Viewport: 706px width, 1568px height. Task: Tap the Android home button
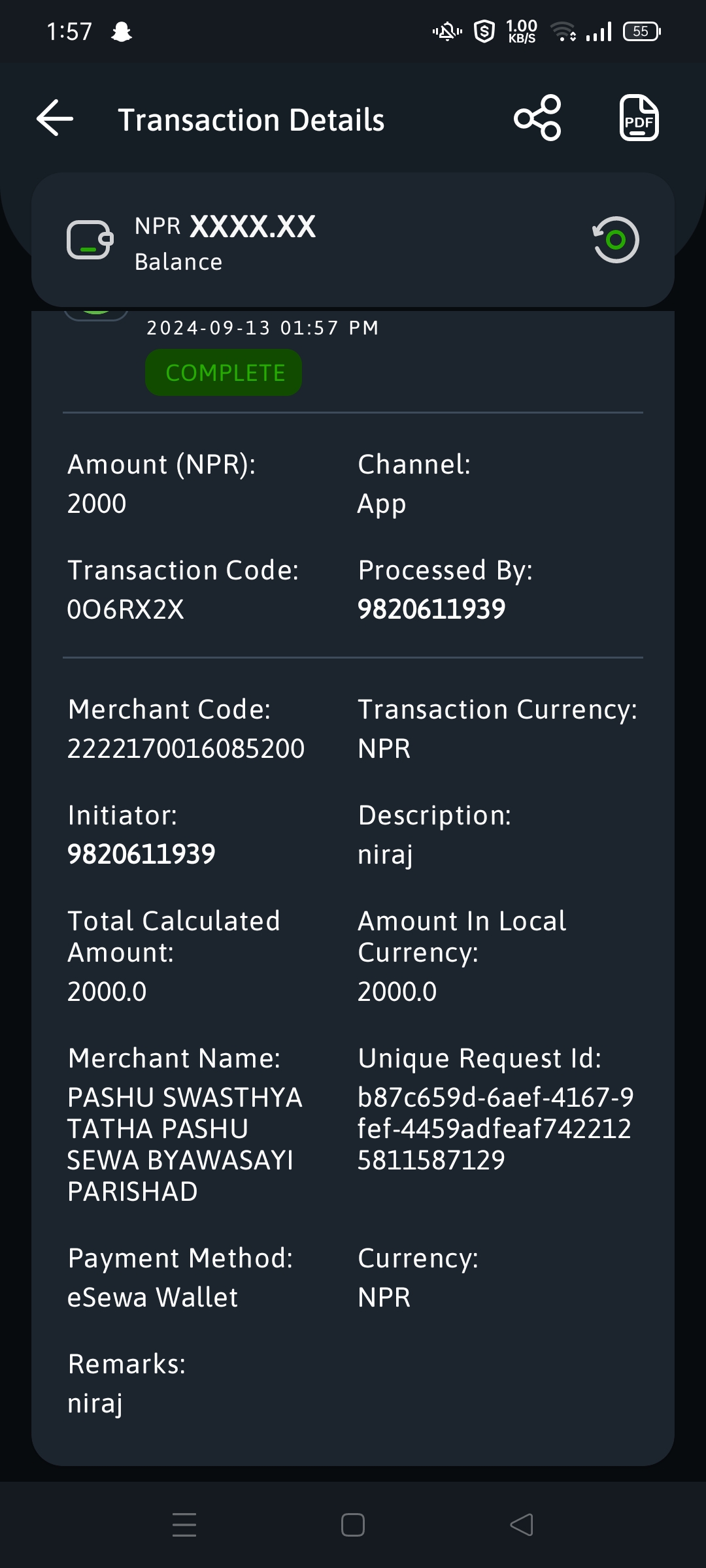pos(353,1525)
